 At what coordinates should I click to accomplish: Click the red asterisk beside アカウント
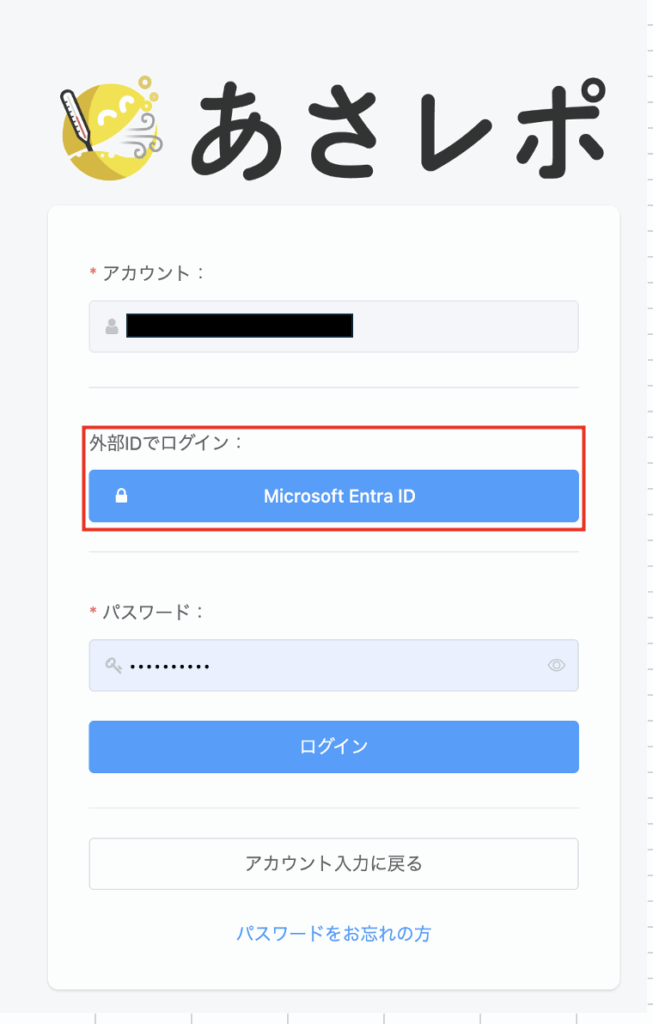93,273
